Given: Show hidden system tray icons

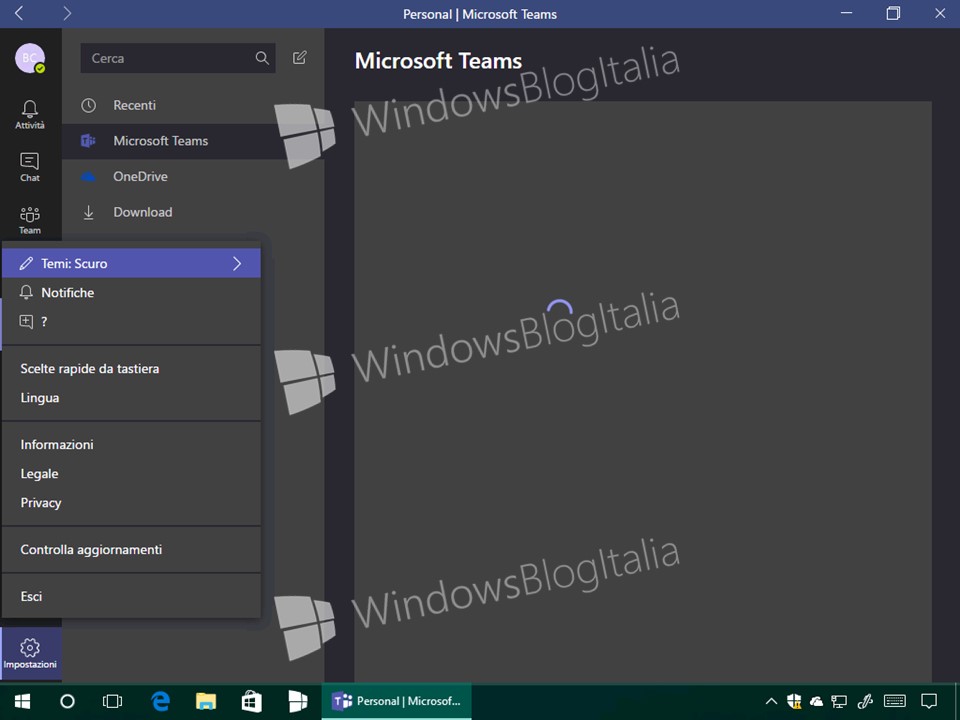Looking at the screenshot, I should point(771,702).
